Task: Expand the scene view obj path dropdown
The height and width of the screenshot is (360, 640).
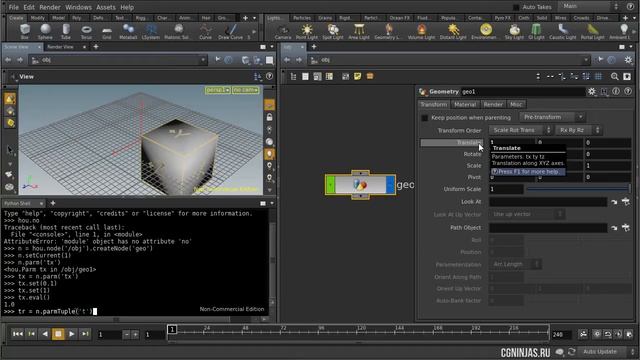Action: [203, 60]
